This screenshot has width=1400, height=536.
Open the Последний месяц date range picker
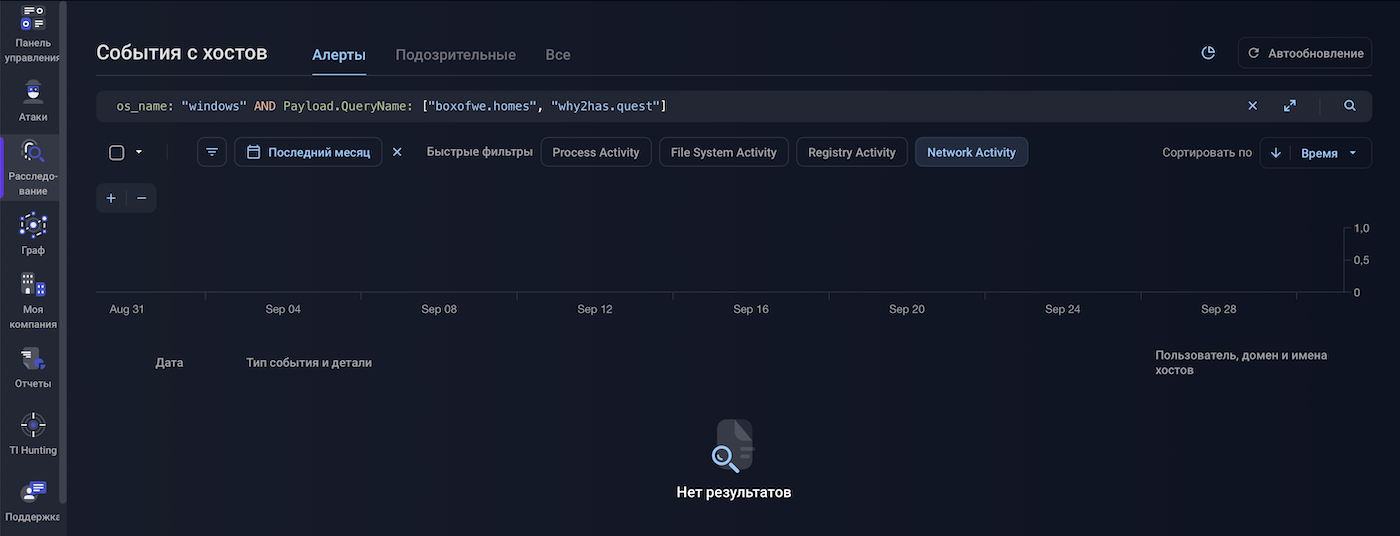pos(308,152)
